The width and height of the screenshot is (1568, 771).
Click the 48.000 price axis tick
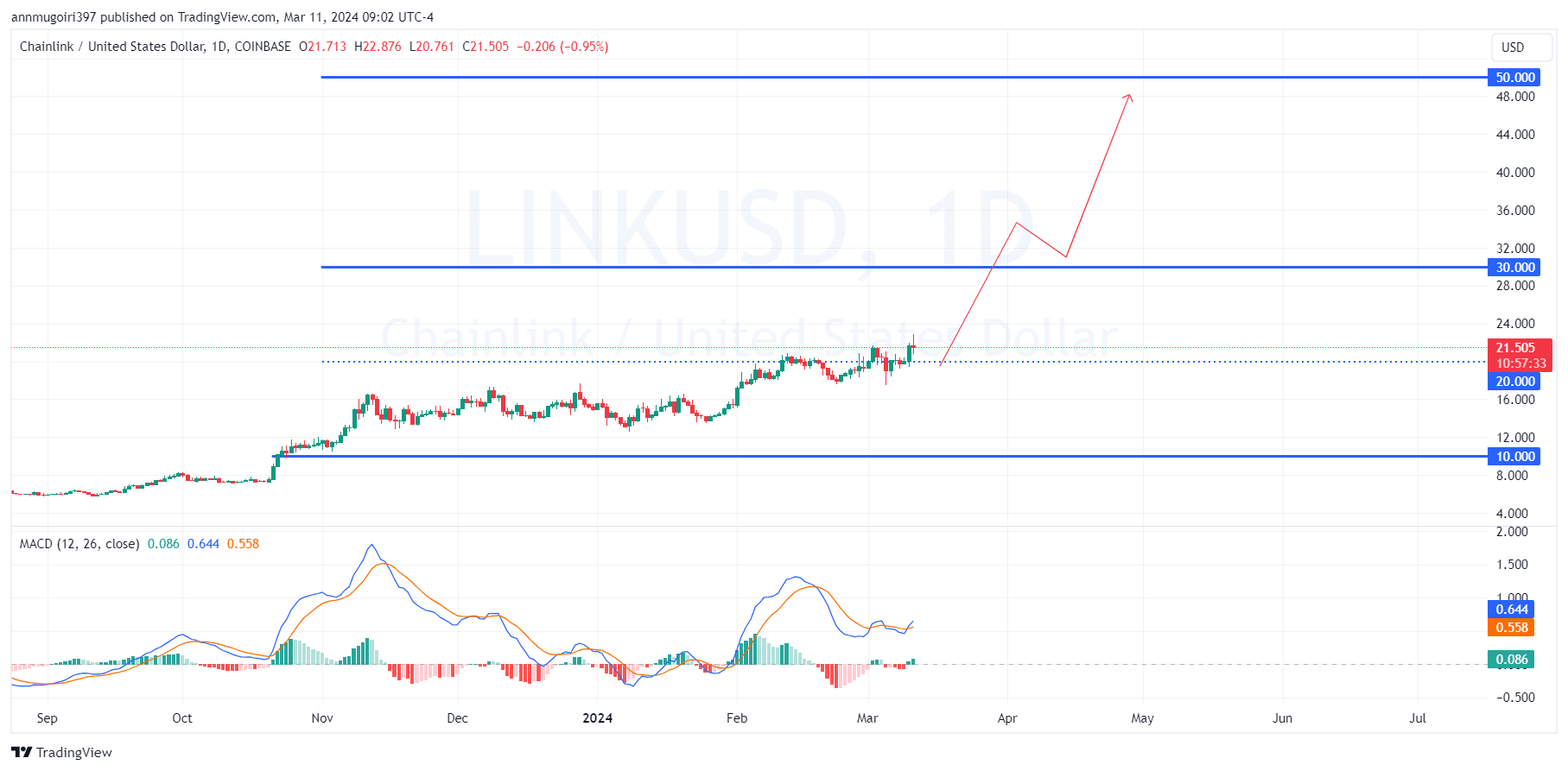coord(1515,97)
